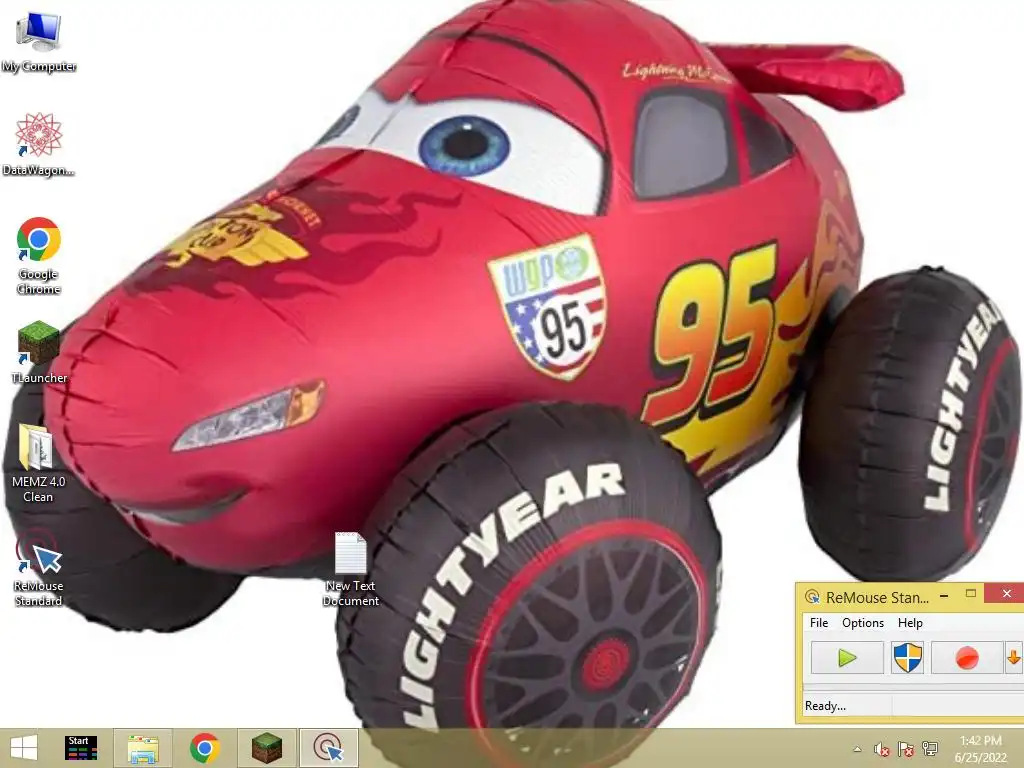The height and width of the screenshot is (768, 1024).
Task: Click the orange down arrow in ReMouse toolbar
Action: 1014,658
